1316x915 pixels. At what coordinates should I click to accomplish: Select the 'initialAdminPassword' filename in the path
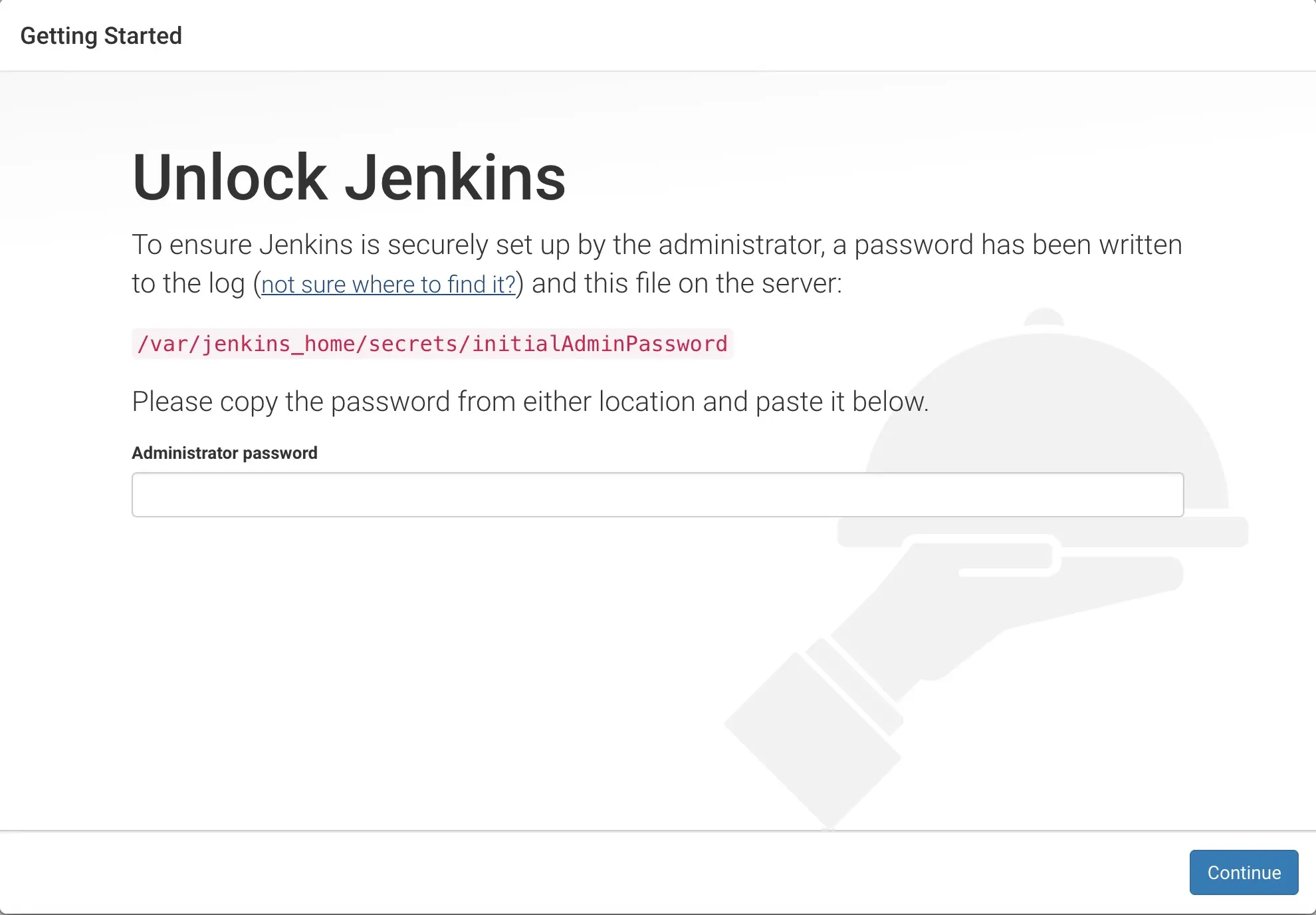coord(600,344)
